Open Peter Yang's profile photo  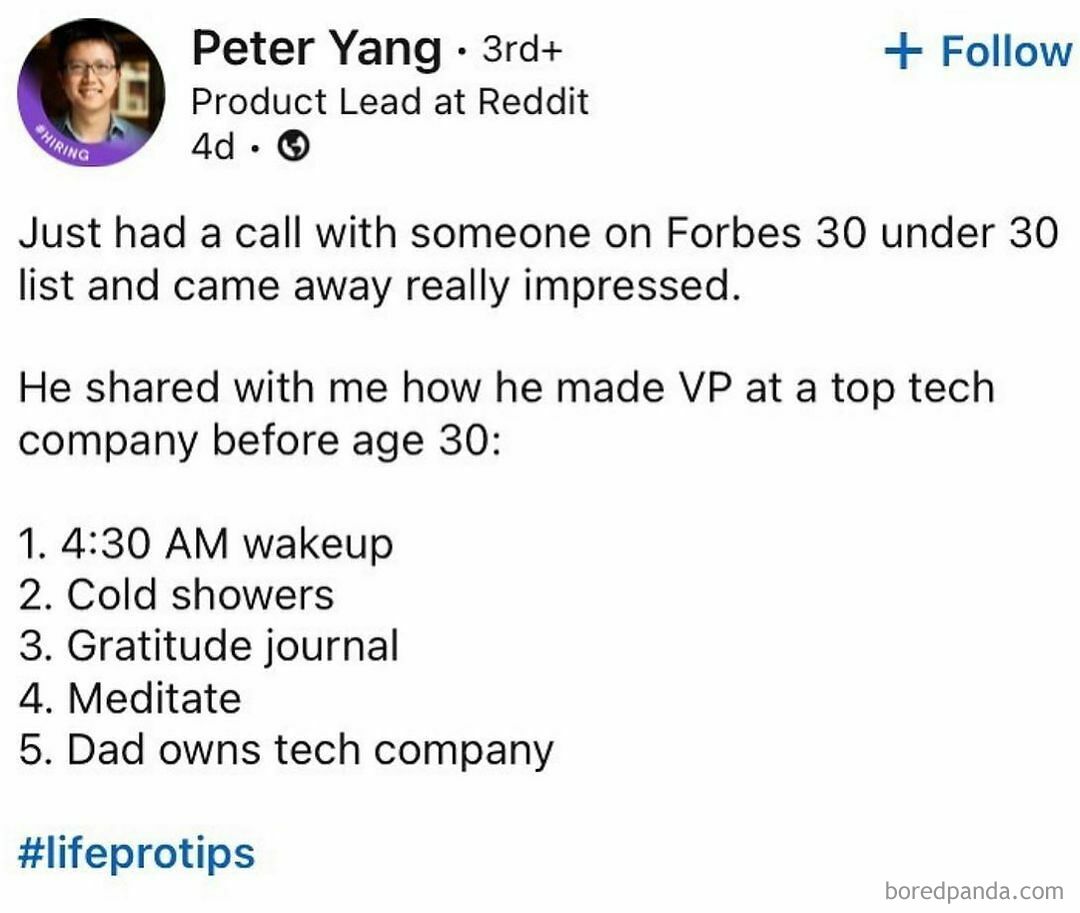(91, 91)
